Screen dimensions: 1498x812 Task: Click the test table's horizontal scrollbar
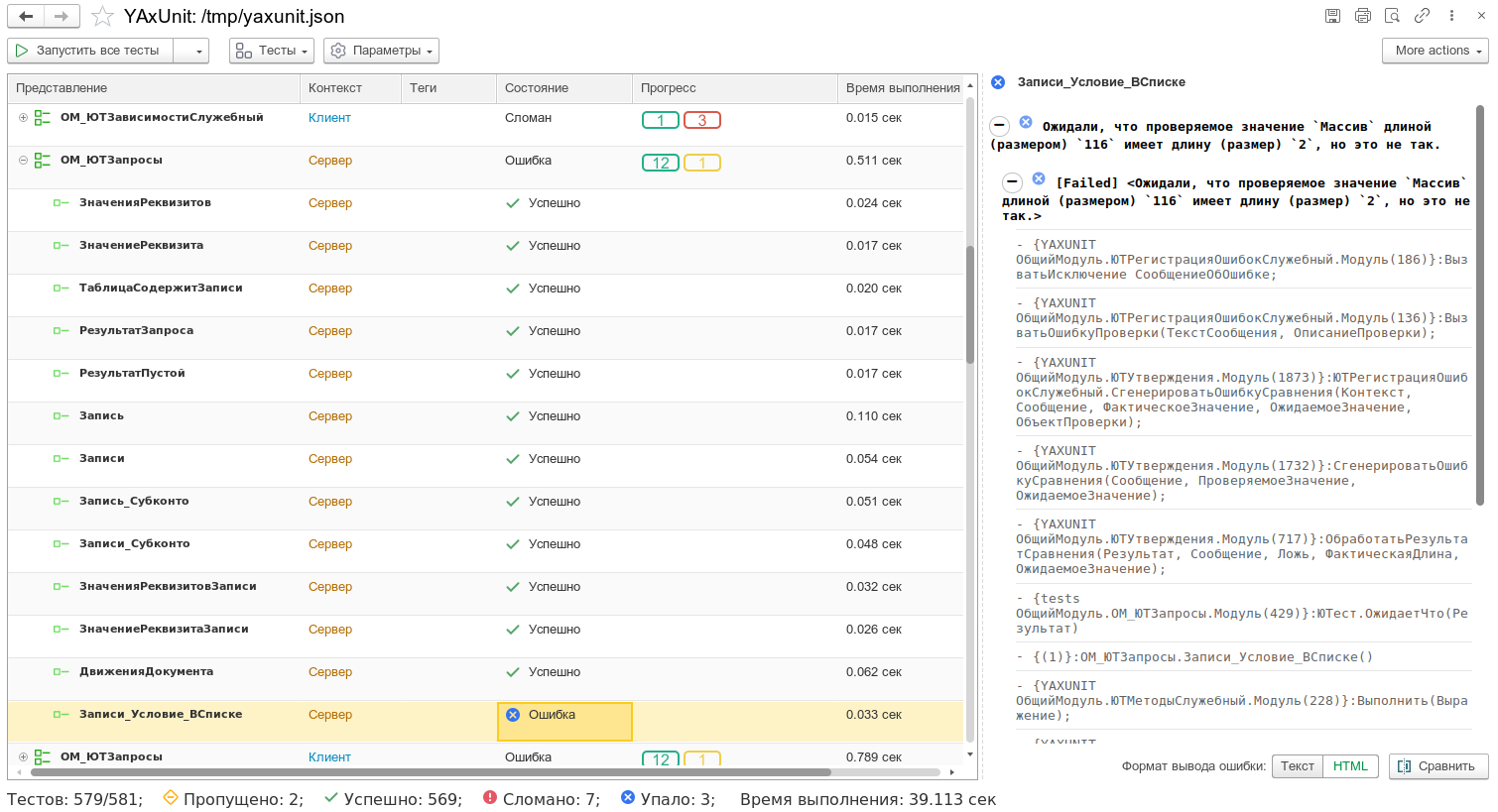431,771
